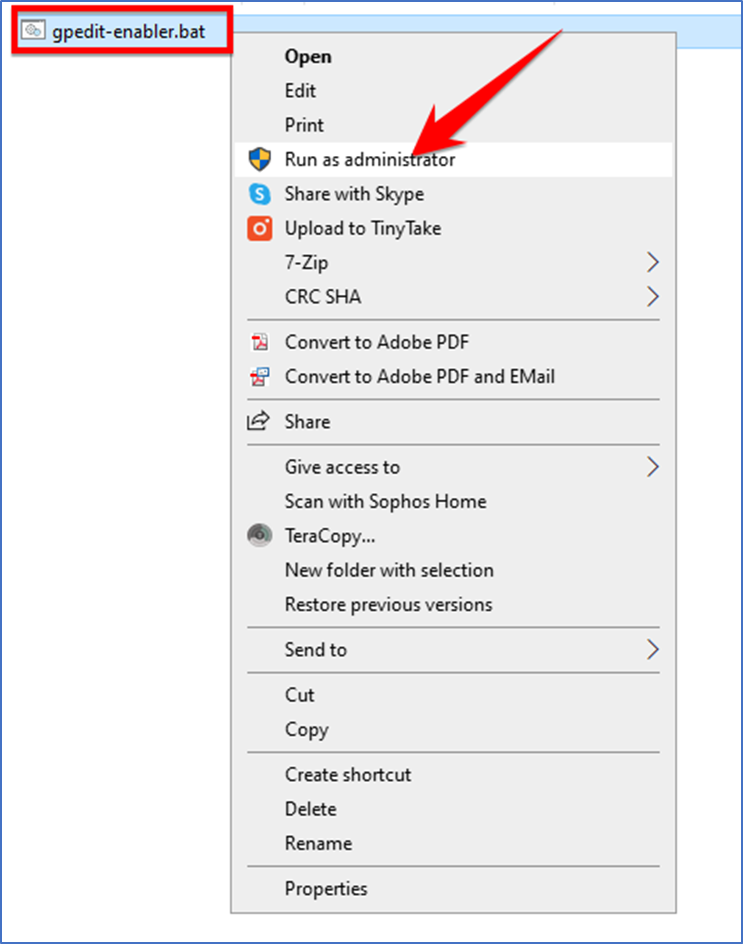
Task: Choose Restore previous versions
Action: pyautogui.click(x=388, y=604)
